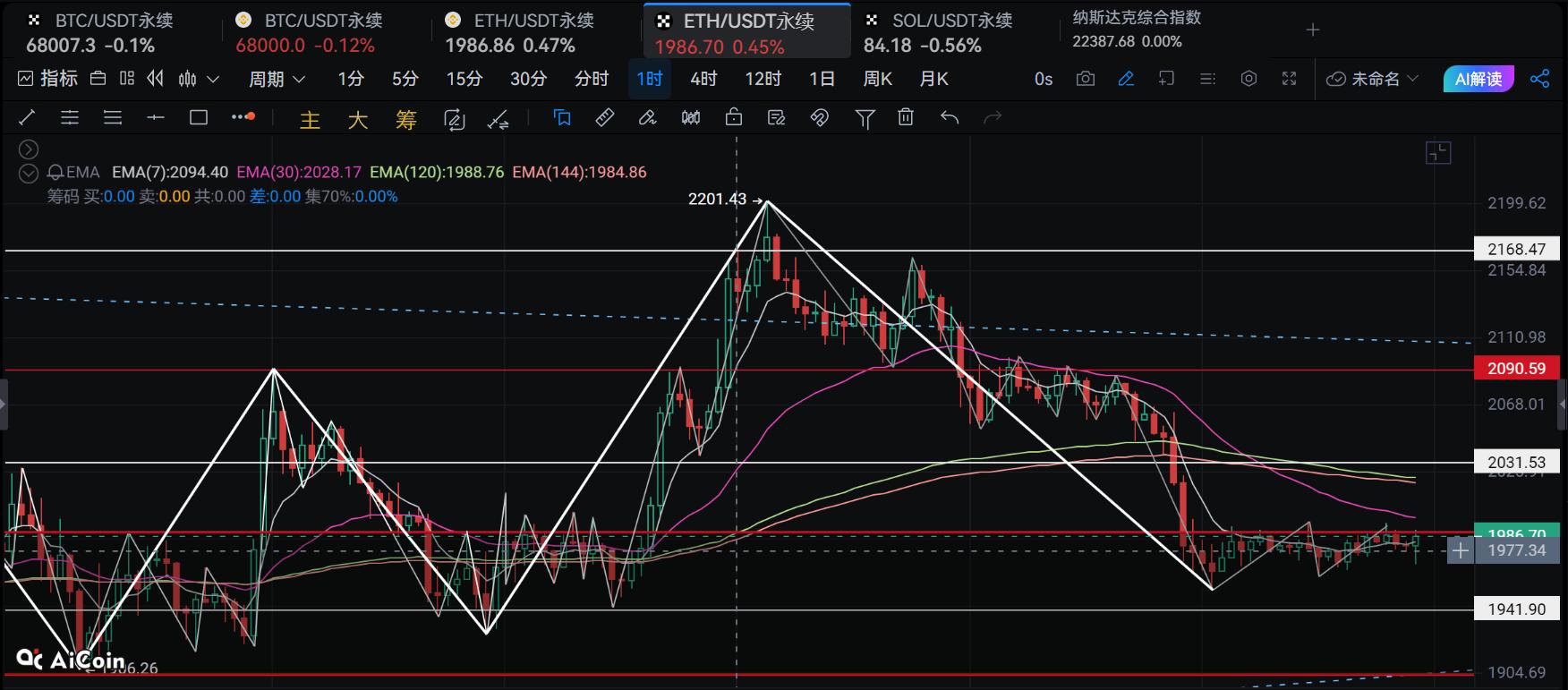Open the 指标 indicators panel
1568x690 pixels.
[48, 79]
